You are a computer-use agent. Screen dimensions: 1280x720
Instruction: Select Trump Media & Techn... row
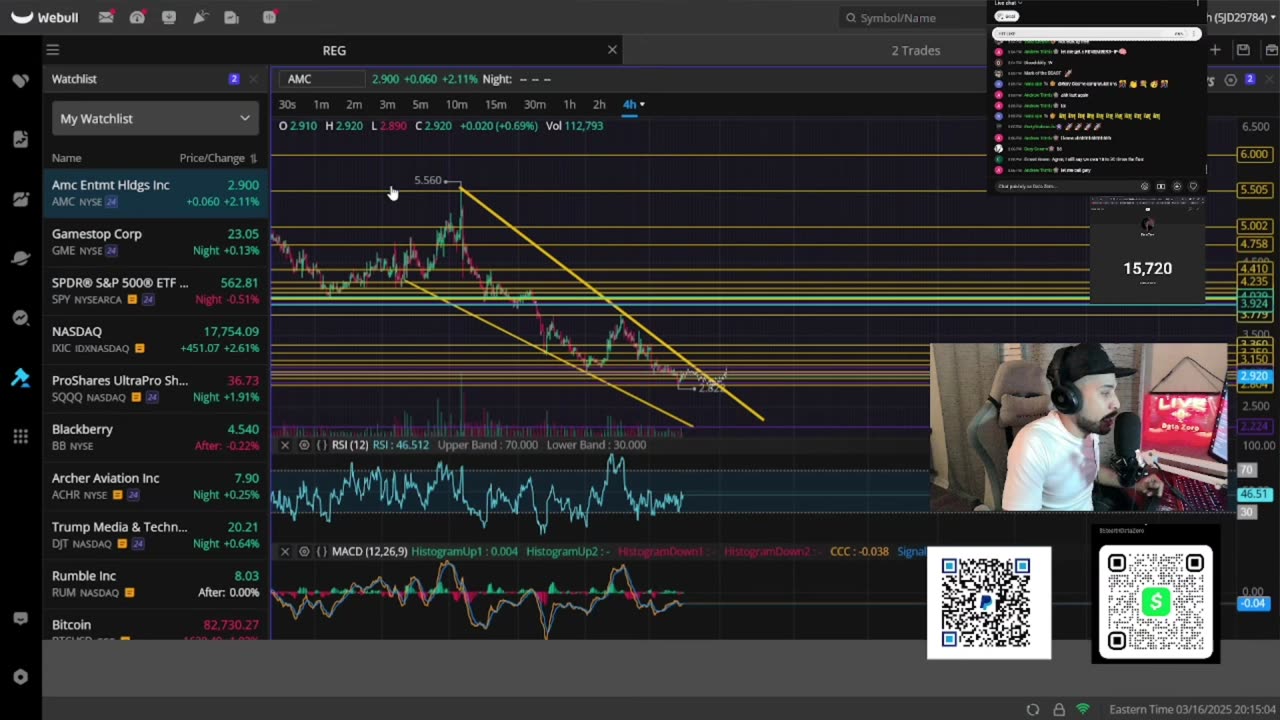[x=155, y=535]
